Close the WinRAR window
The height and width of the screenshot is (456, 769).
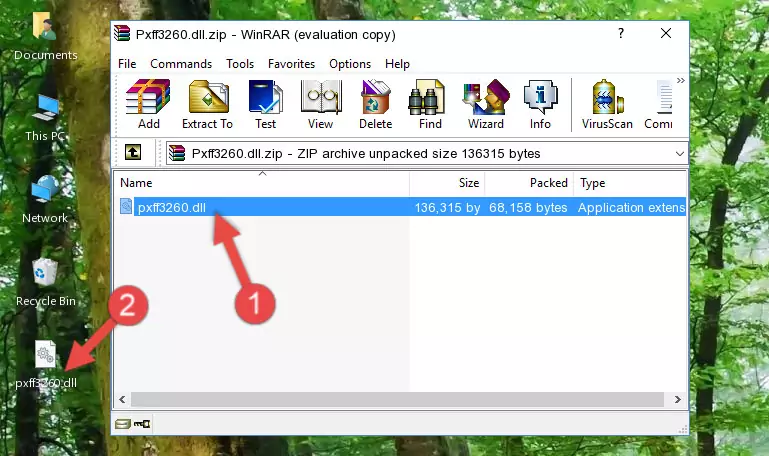(666, 33)
